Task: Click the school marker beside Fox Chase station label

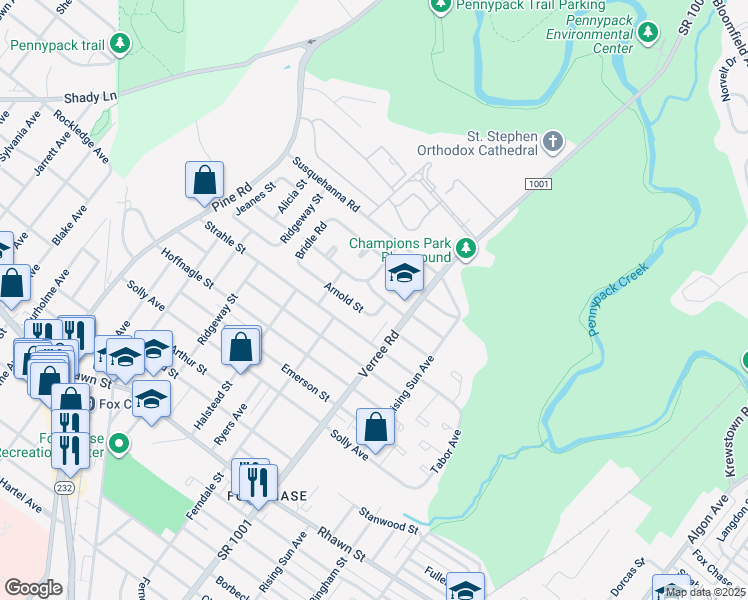Action: (x=151, y=403)
